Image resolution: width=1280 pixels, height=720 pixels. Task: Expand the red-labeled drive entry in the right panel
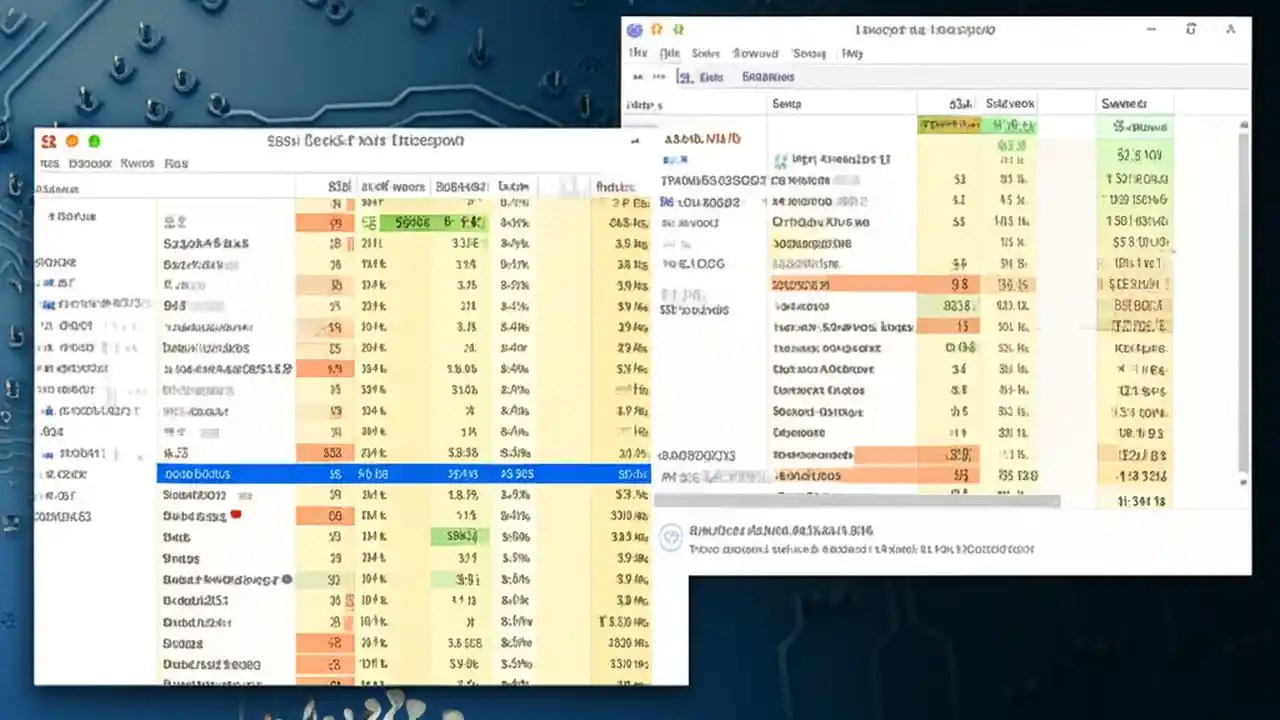[x=700, y=139]
